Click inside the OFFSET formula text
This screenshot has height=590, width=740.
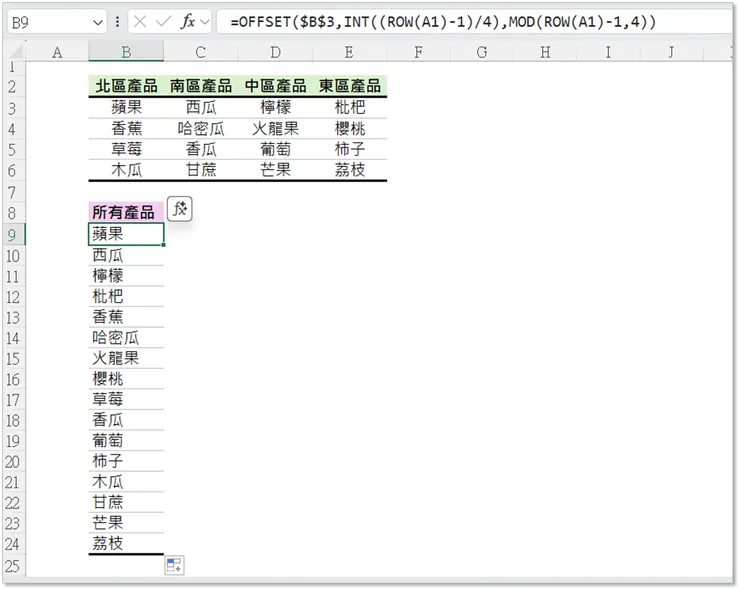[x=443, y=22]
